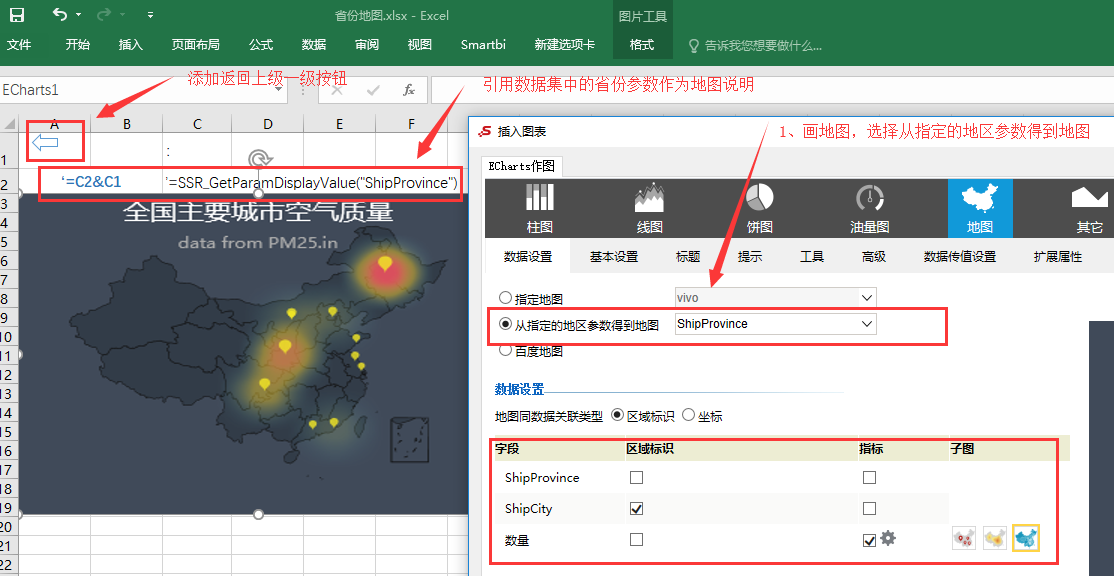Choose the marker-point map sub-chart icon
Viewport: 1114px width, 576px height.
pyautogui.click(x=964, y=539)
